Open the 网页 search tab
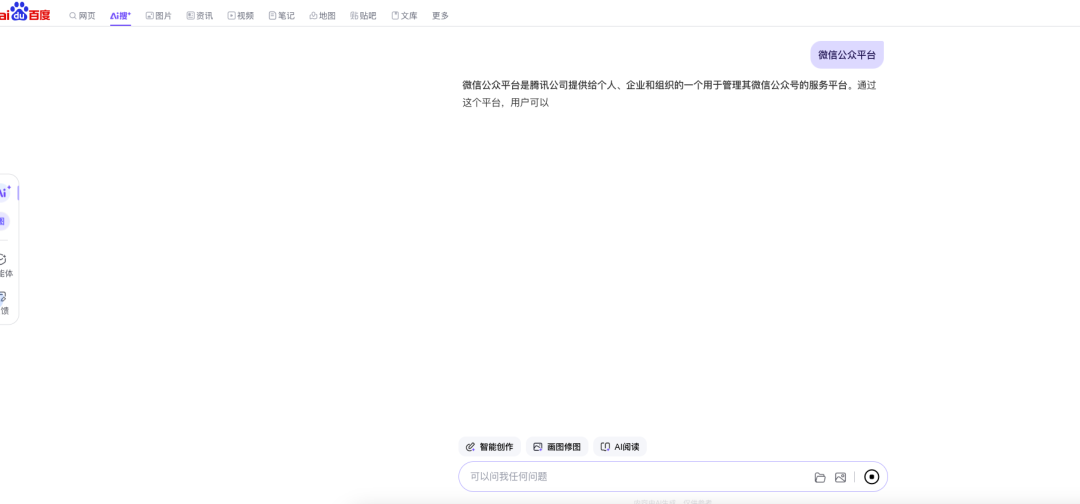This screenshot has height=504, width=1080. 83,15
